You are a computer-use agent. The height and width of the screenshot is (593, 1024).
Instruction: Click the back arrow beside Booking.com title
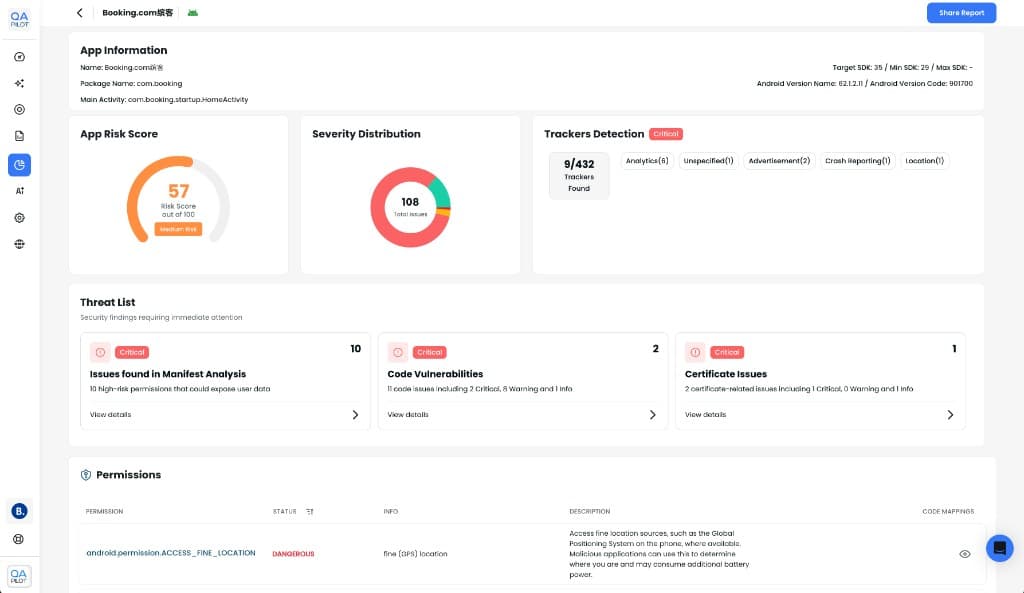79,12
